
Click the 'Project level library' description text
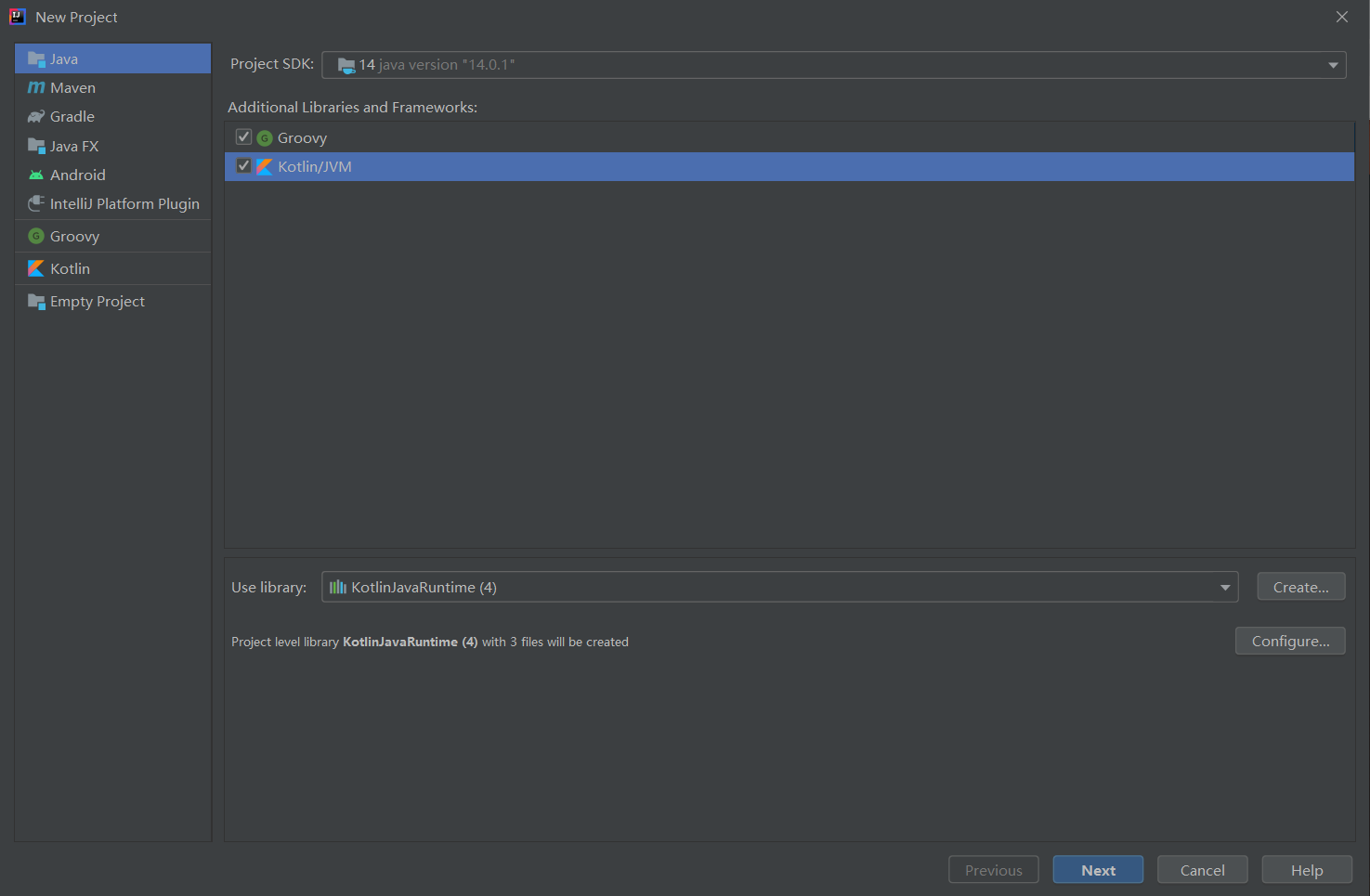430,642
